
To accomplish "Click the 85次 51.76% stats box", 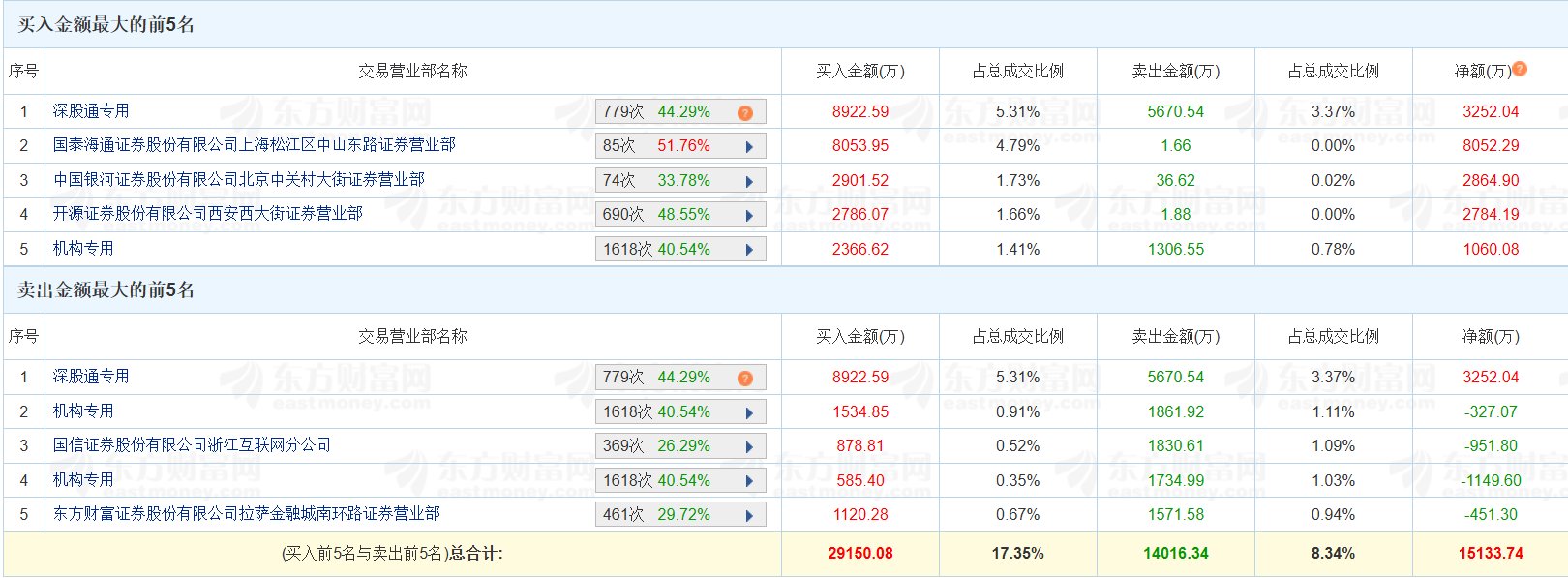I will [x=668, y=146].
